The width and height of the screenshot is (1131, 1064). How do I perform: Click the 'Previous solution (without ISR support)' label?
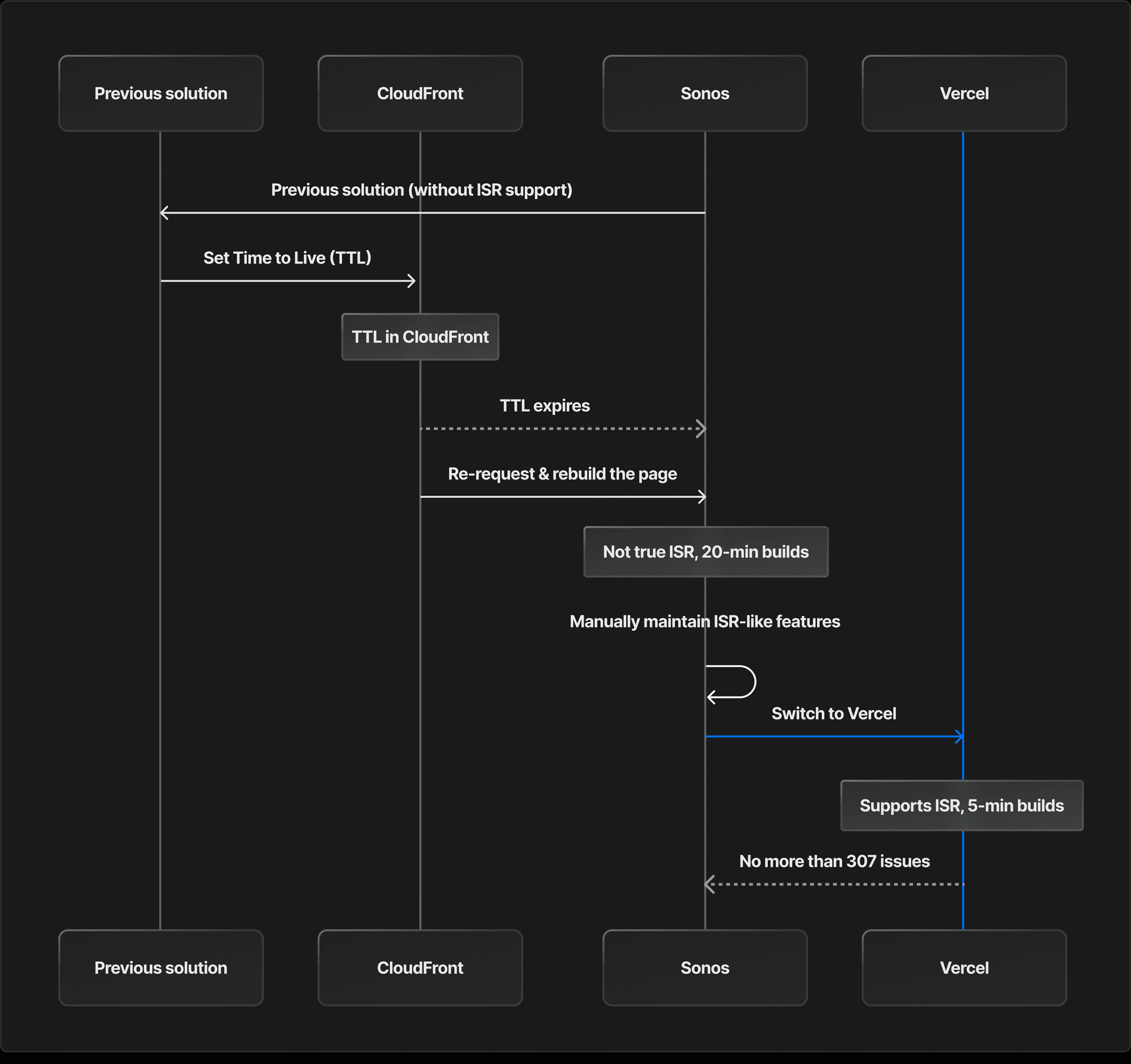pyautogui.click(x=421, y=190)
